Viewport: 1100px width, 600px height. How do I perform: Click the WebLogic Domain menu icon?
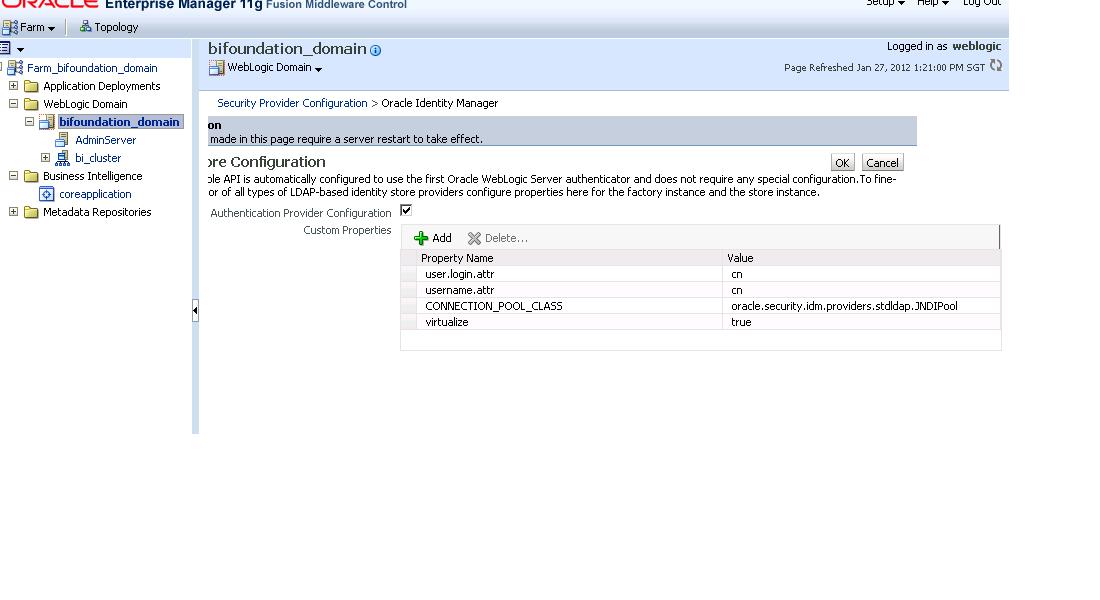tap(217, 68)
